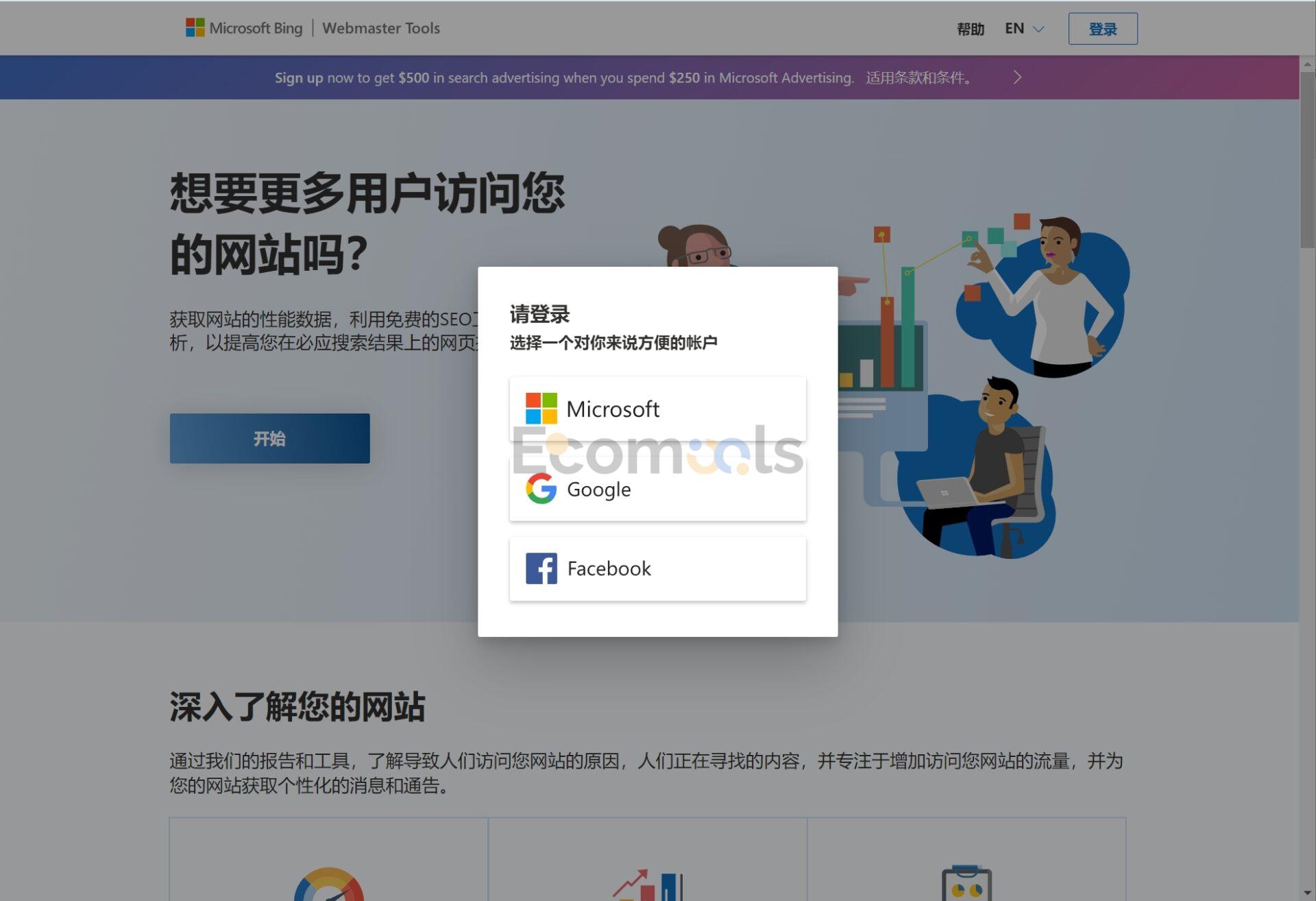The image size is (1316, 901).
Task: Click the 想要更多用户访问您的网站吗 headline
Action: click(x=367, y=224)
